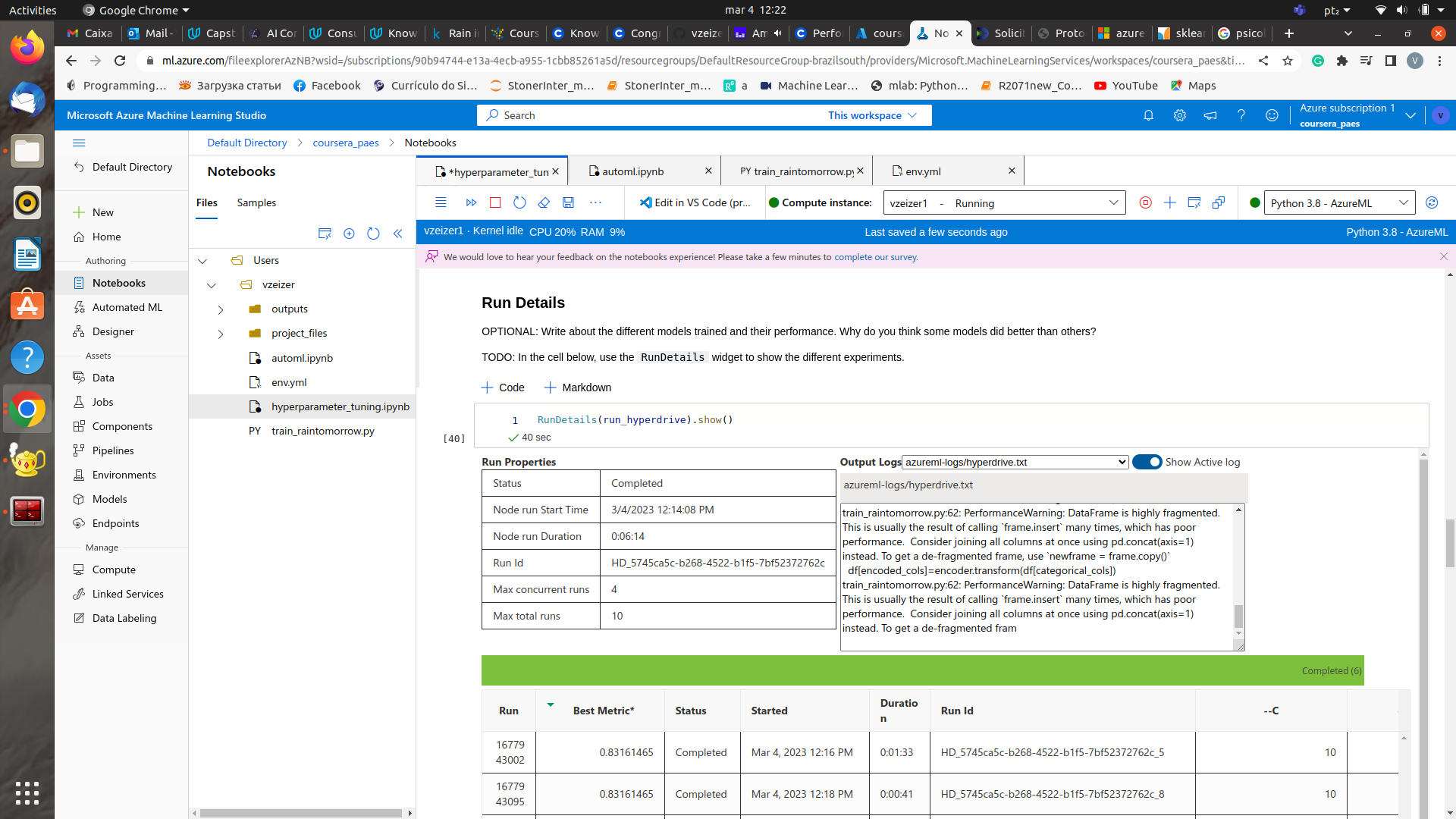Open the Python 3.8 - AzureML kernel dropdown

click(1338, 202)
